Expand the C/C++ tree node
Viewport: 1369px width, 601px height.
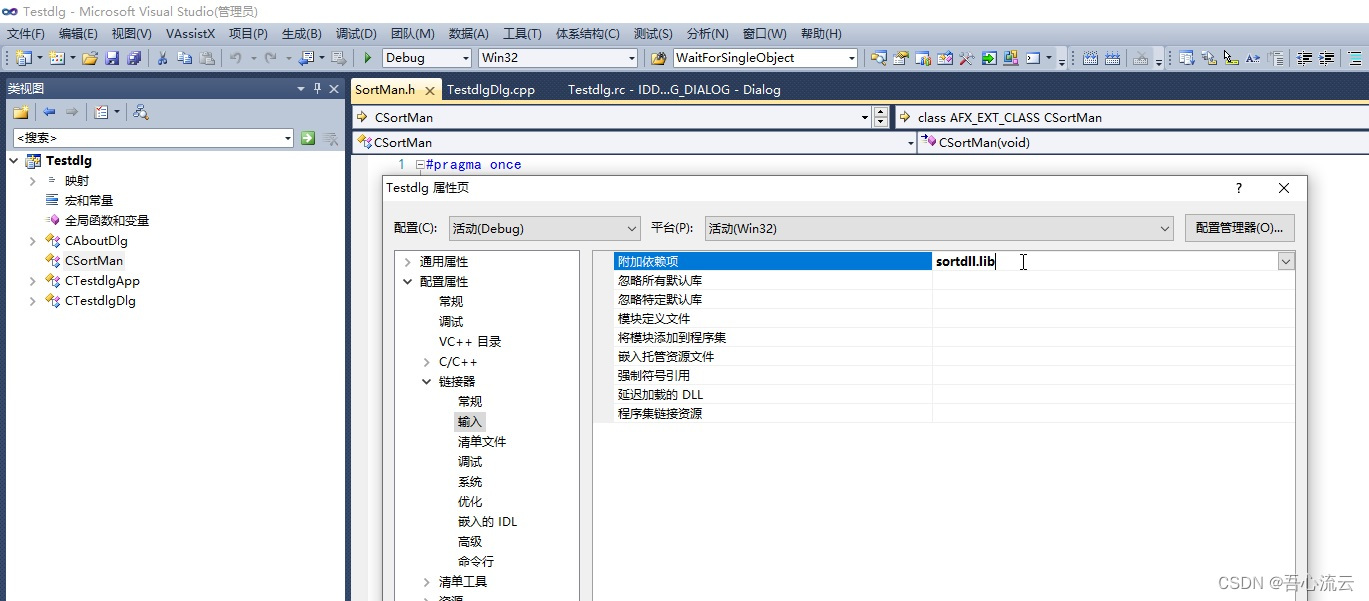point(427,362)
